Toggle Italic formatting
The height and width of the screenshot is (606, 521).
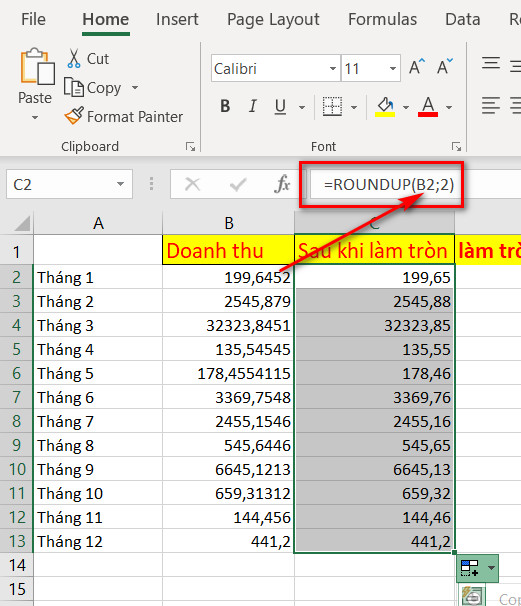tap(252, 106)
